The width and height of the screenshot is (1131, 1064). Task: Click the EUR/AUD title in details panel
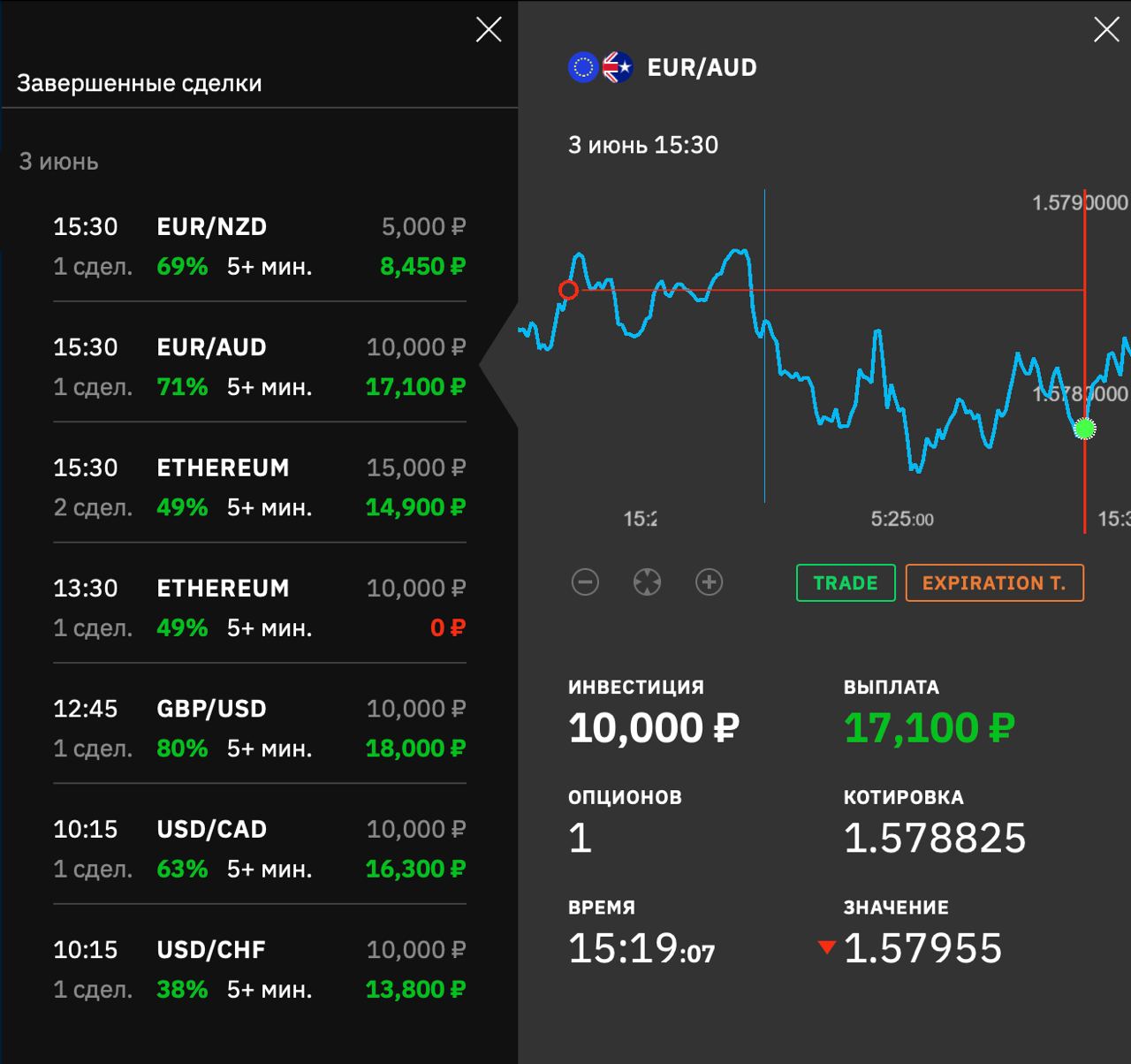(x=702, y=67)
